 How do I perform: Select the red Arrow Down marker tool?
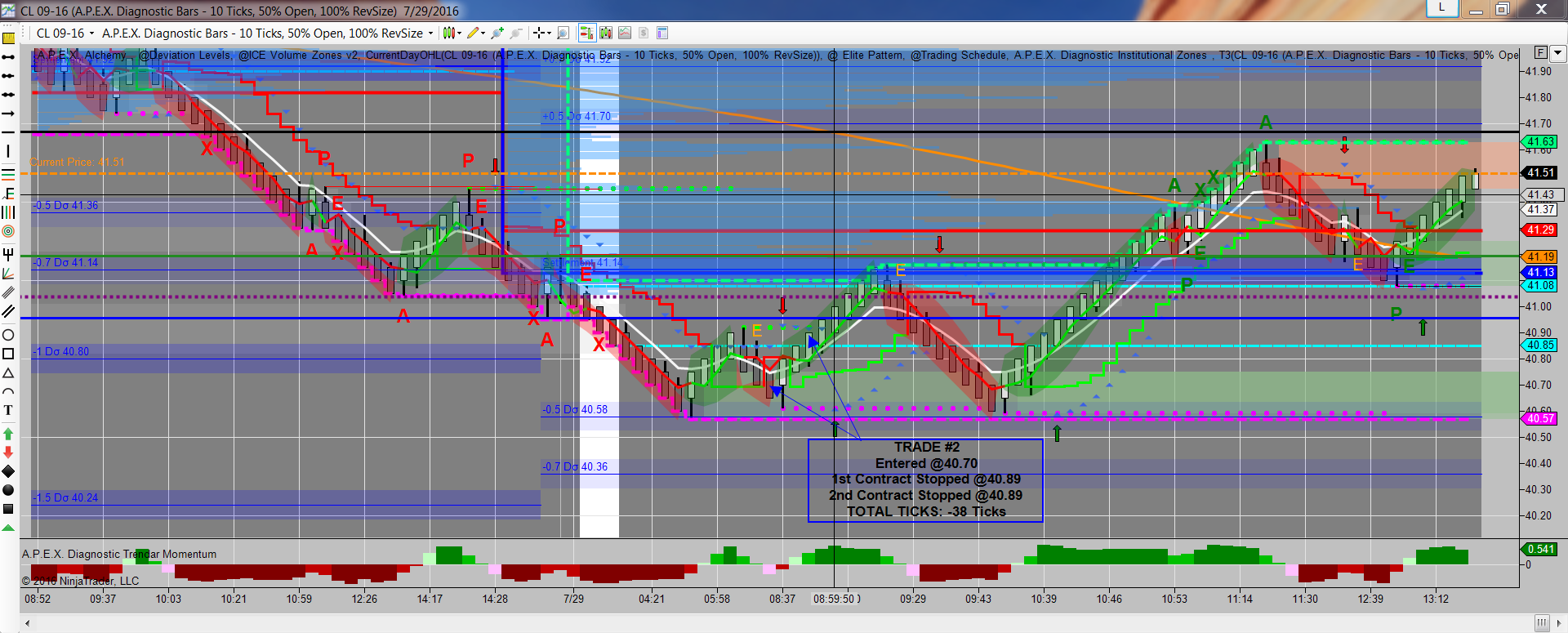click(x=8, y=452)
